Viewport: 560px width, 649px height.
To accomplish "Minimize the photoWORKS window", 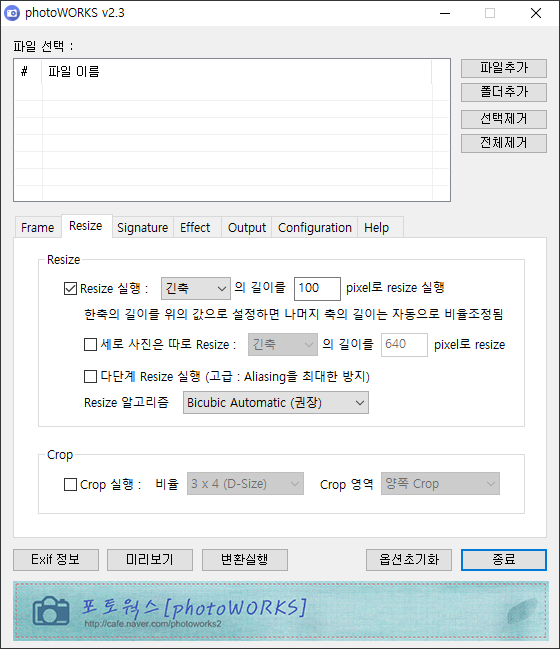I will (x=445, y=13).
